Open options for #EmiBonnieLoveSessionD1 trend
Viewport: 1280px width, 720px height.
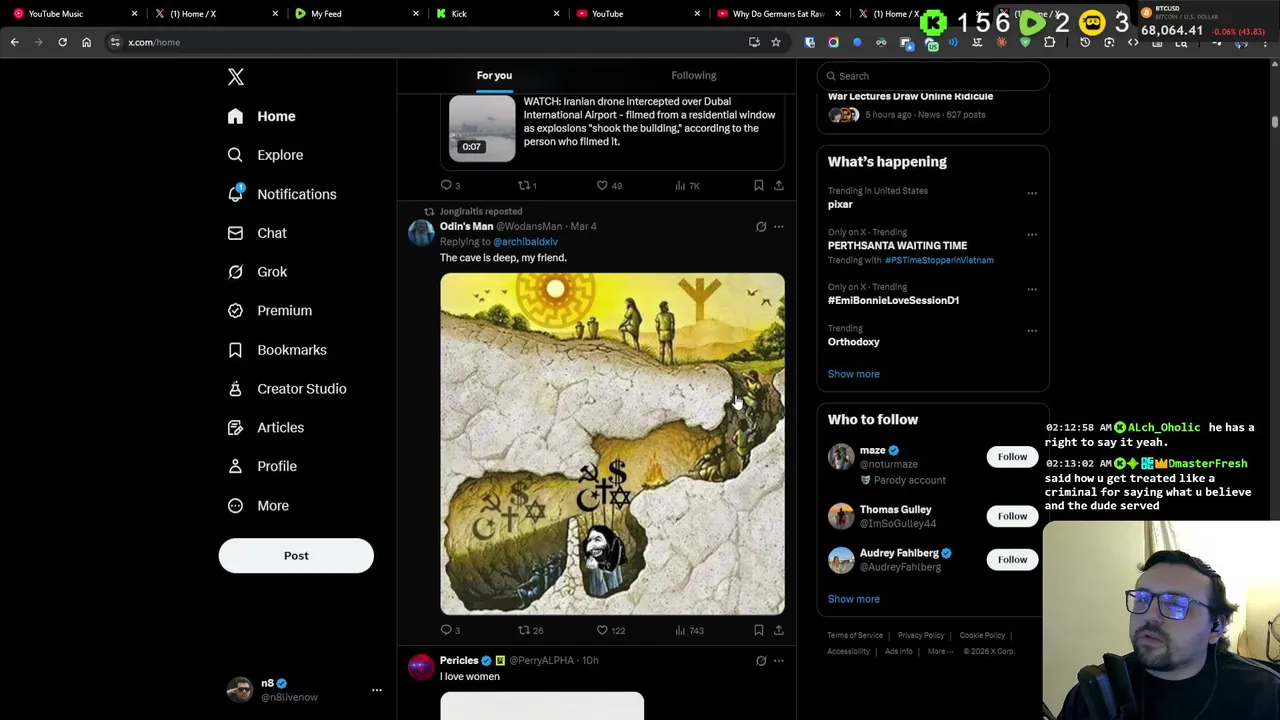point(1032,290)
